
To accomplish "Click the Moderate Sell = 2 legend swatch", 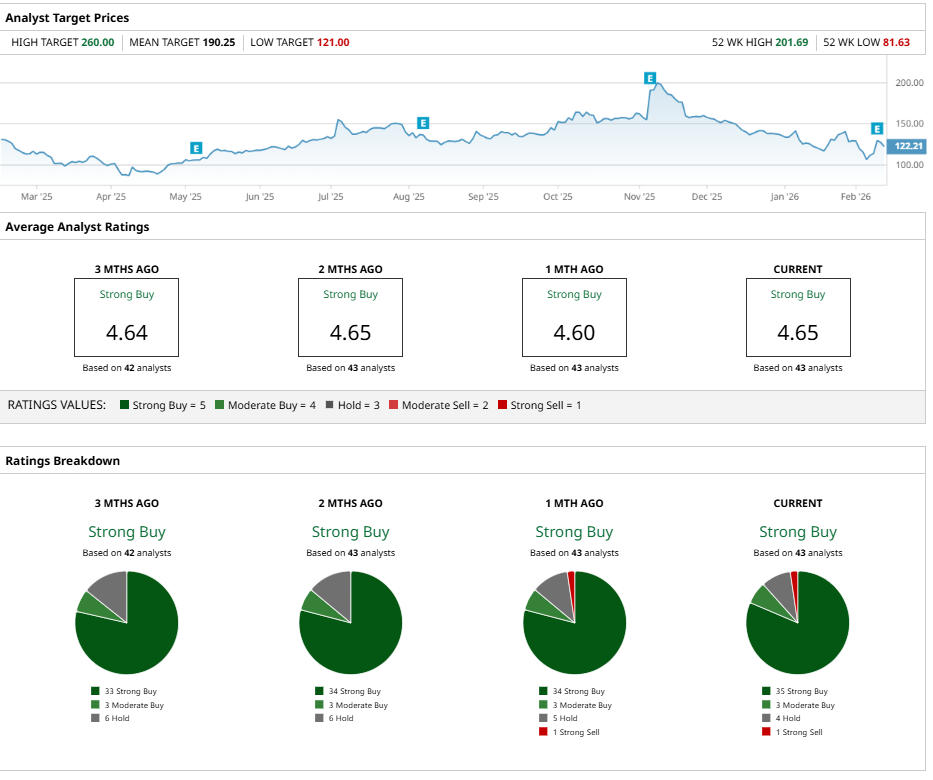I will coord(393,405).
